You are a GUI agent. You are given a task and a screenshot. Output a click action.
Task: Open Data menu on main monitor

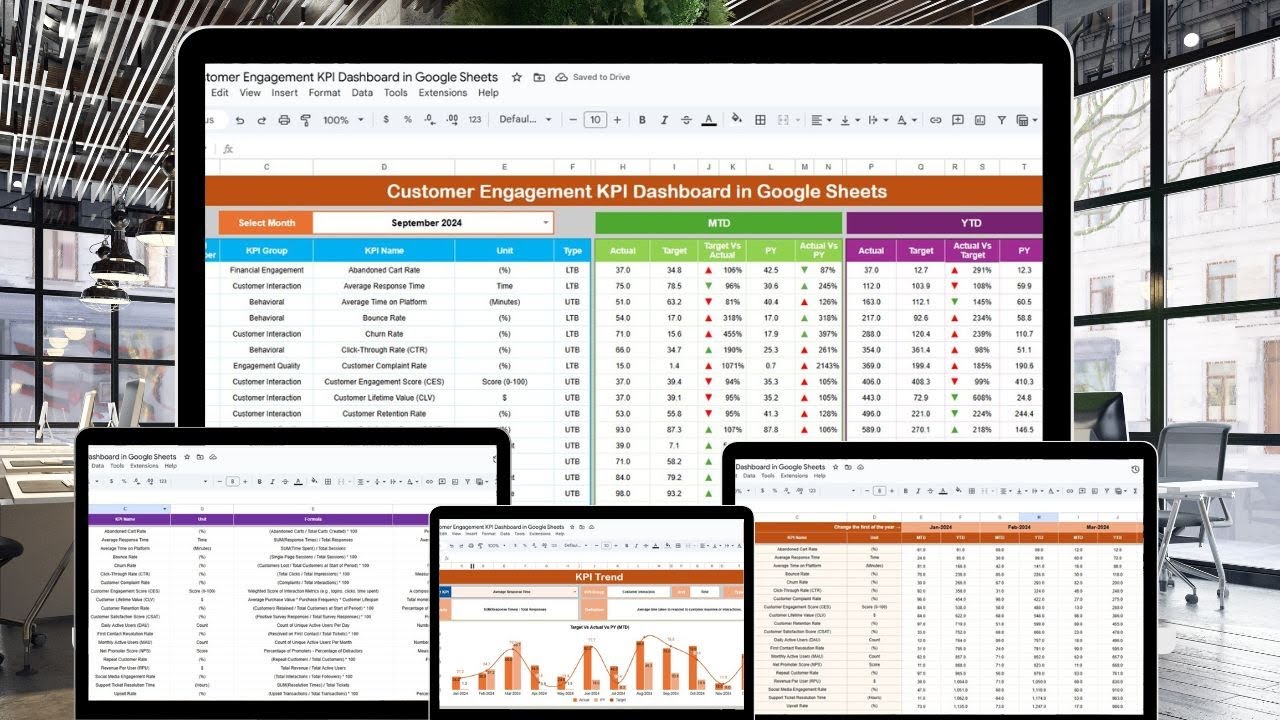click(362, 93)
